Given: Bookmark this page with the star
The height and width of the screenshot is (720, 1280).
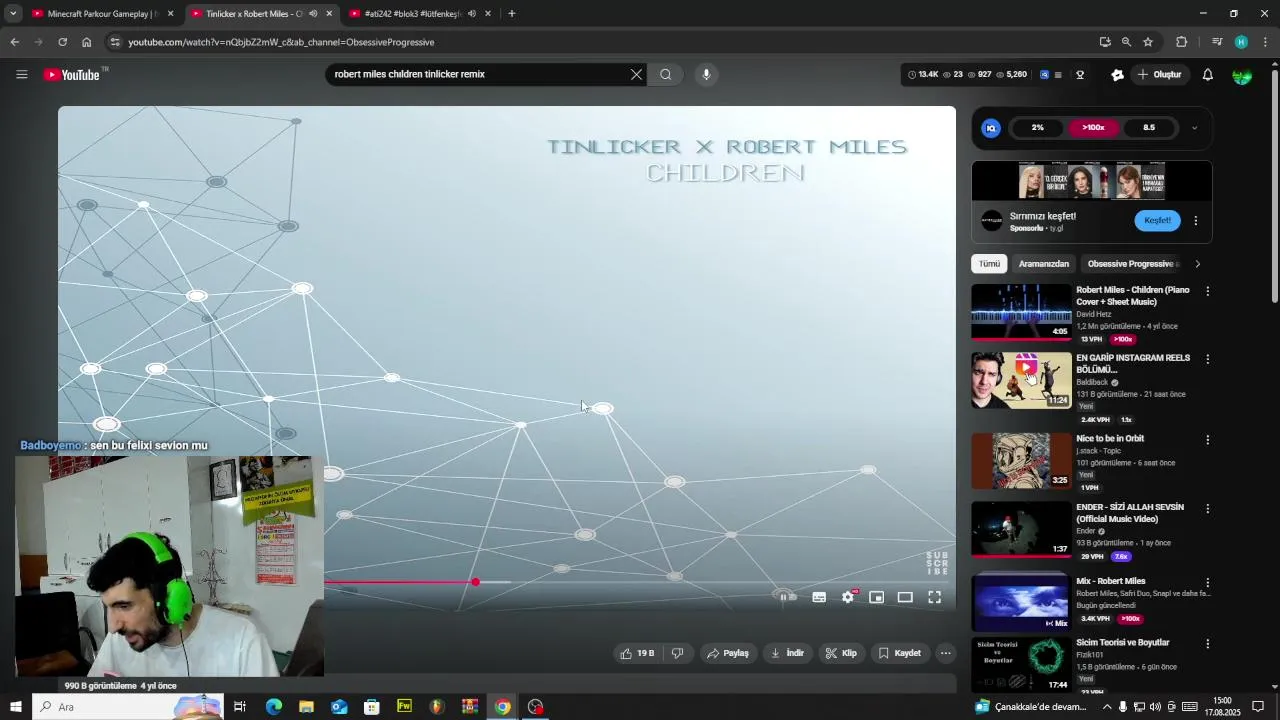Looking at the screenshot, I should click(x=1148, y=42).
